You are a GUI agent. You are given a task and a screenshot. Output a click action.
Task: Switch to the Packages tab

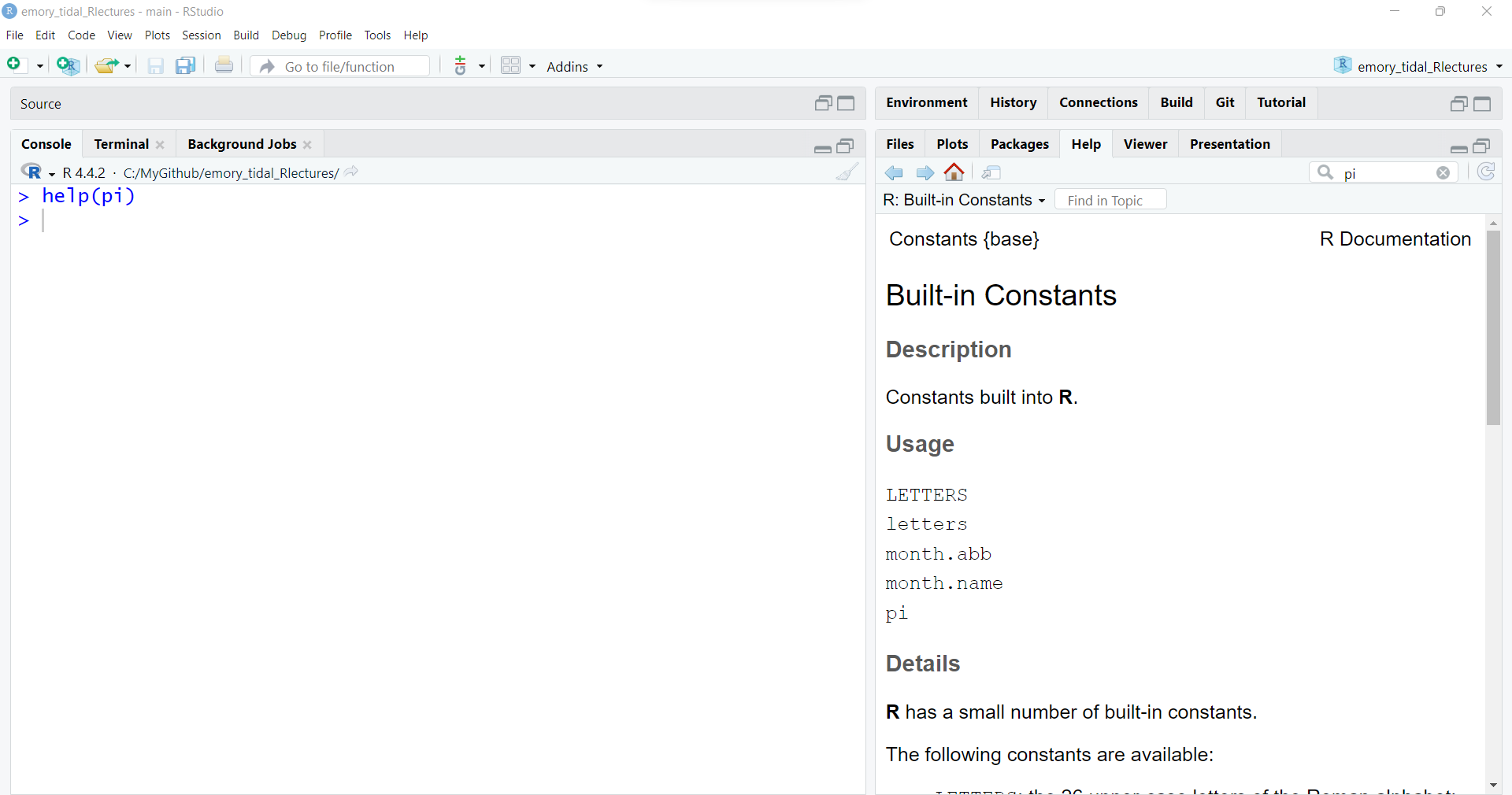(x=1019, y=144)
